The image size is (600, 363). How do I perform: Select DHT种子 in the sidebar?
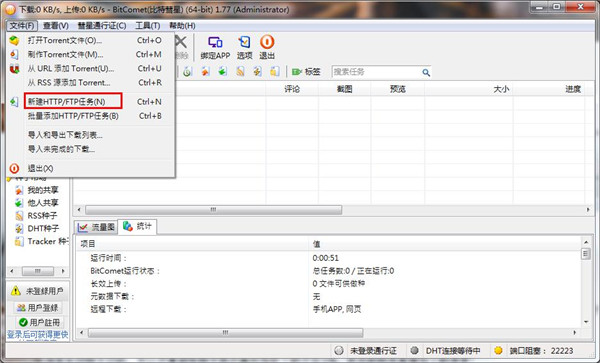point(37,228)
